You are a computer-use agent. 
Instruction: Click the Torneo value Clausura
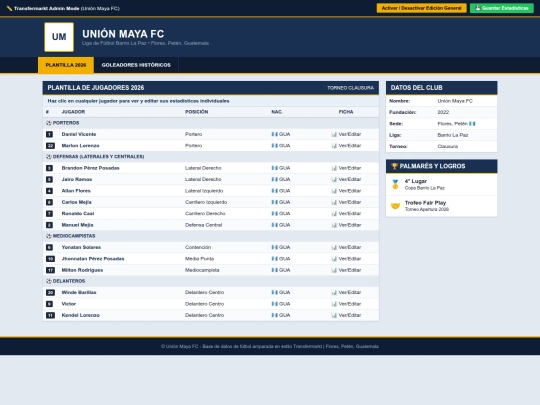(x=447, y=146)
